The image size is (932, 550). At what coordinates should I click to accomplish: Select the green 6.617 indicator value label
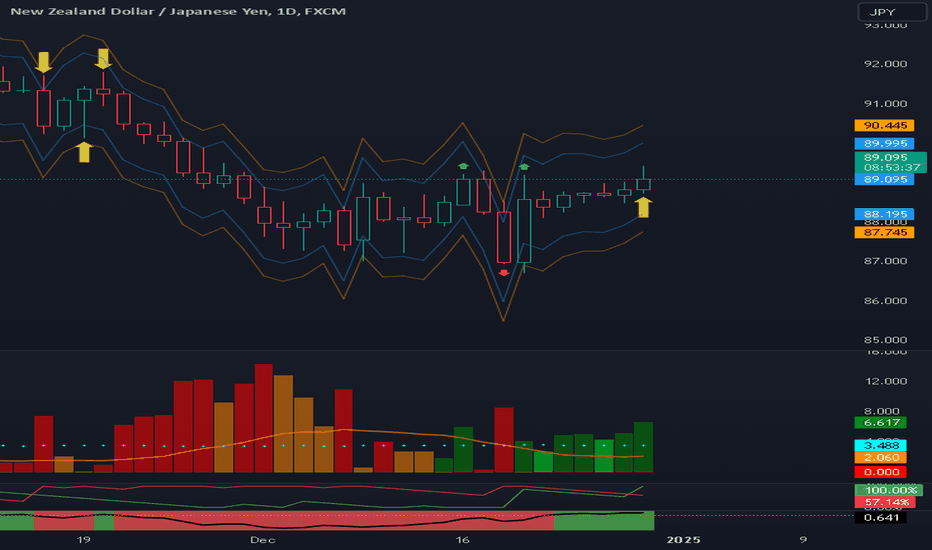point(880,423)
